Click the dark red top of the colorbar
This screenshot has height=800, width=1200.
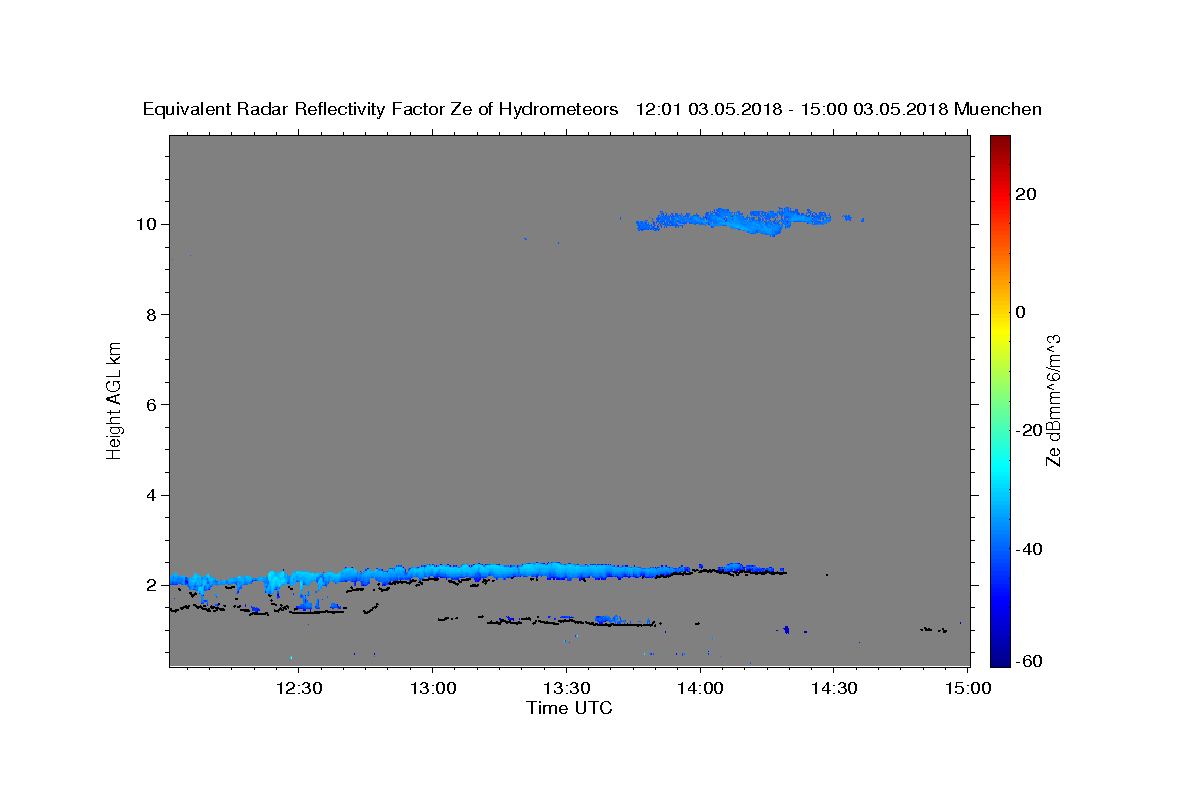pyautogui.click(x=1000, y=142)
